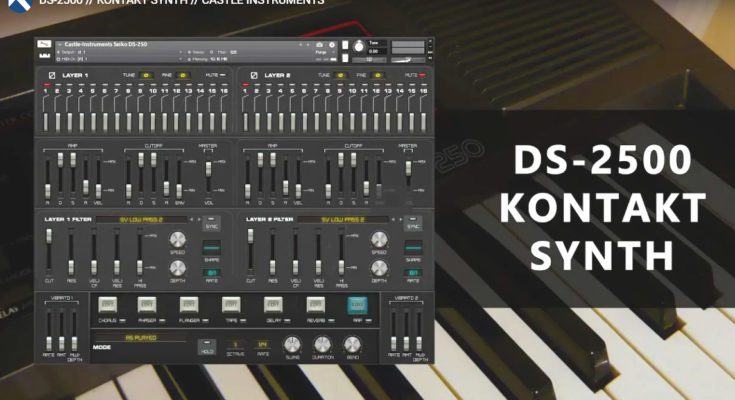The image size is (735, 400).
Task: Click the Kontakt camera snapshot icon
Action: coord(320,45)
